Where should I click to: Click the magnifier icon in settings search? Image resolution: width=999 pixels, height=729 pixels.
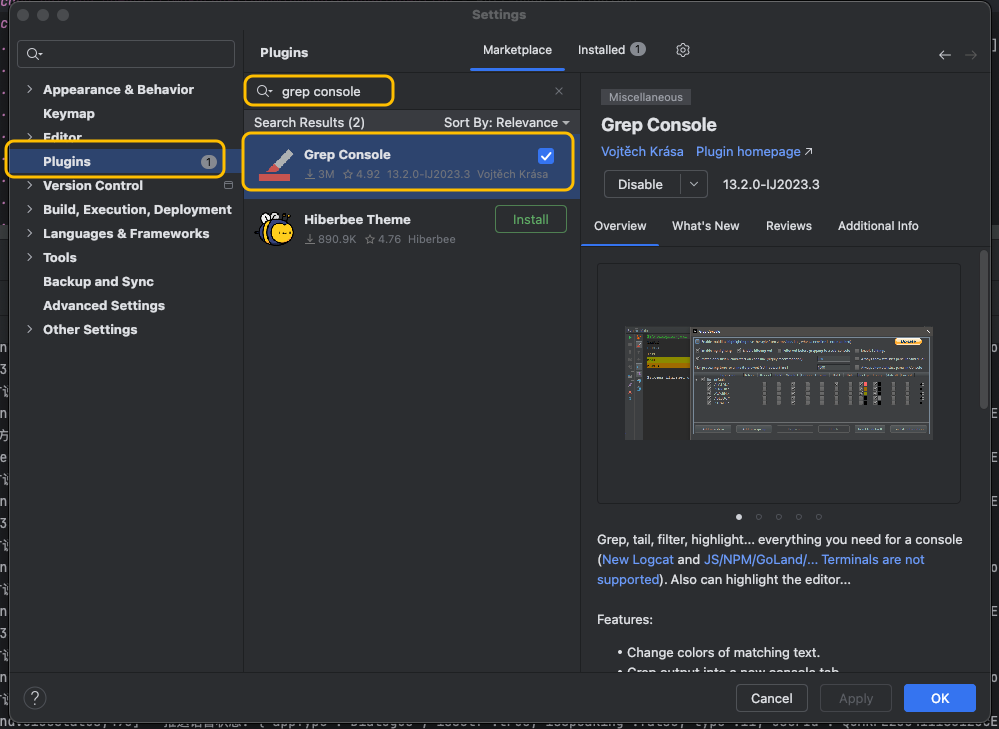click(x=34, y=54)
